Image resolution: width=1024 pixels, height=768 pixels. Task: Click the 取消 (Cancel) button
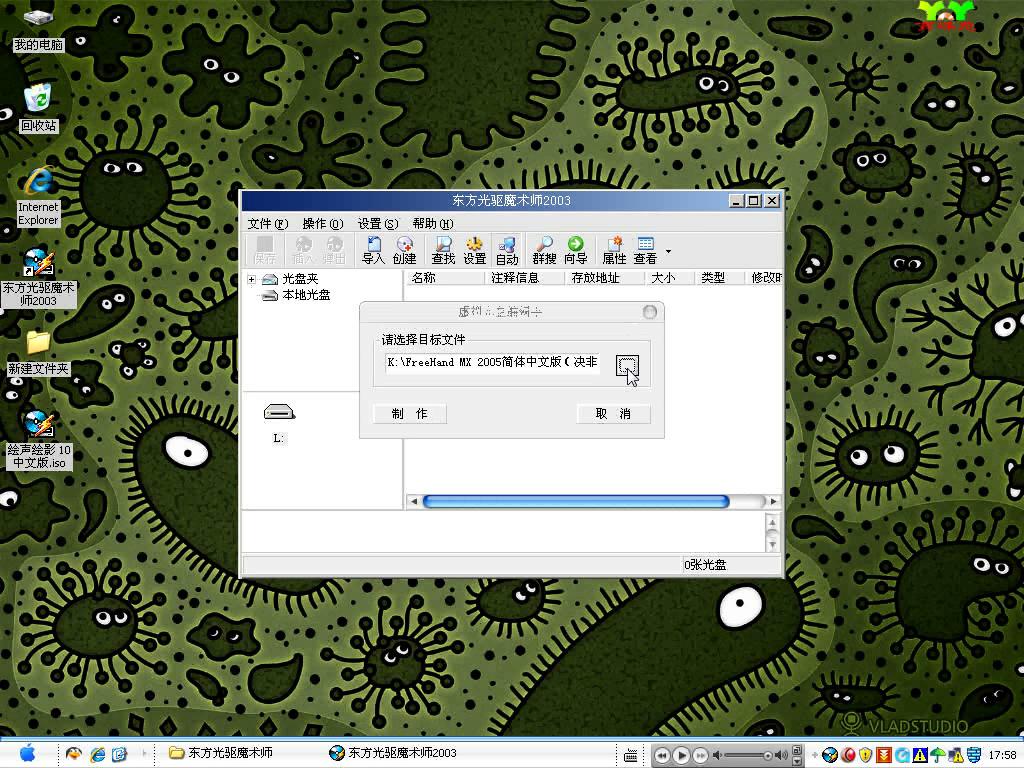coord(613,413)
